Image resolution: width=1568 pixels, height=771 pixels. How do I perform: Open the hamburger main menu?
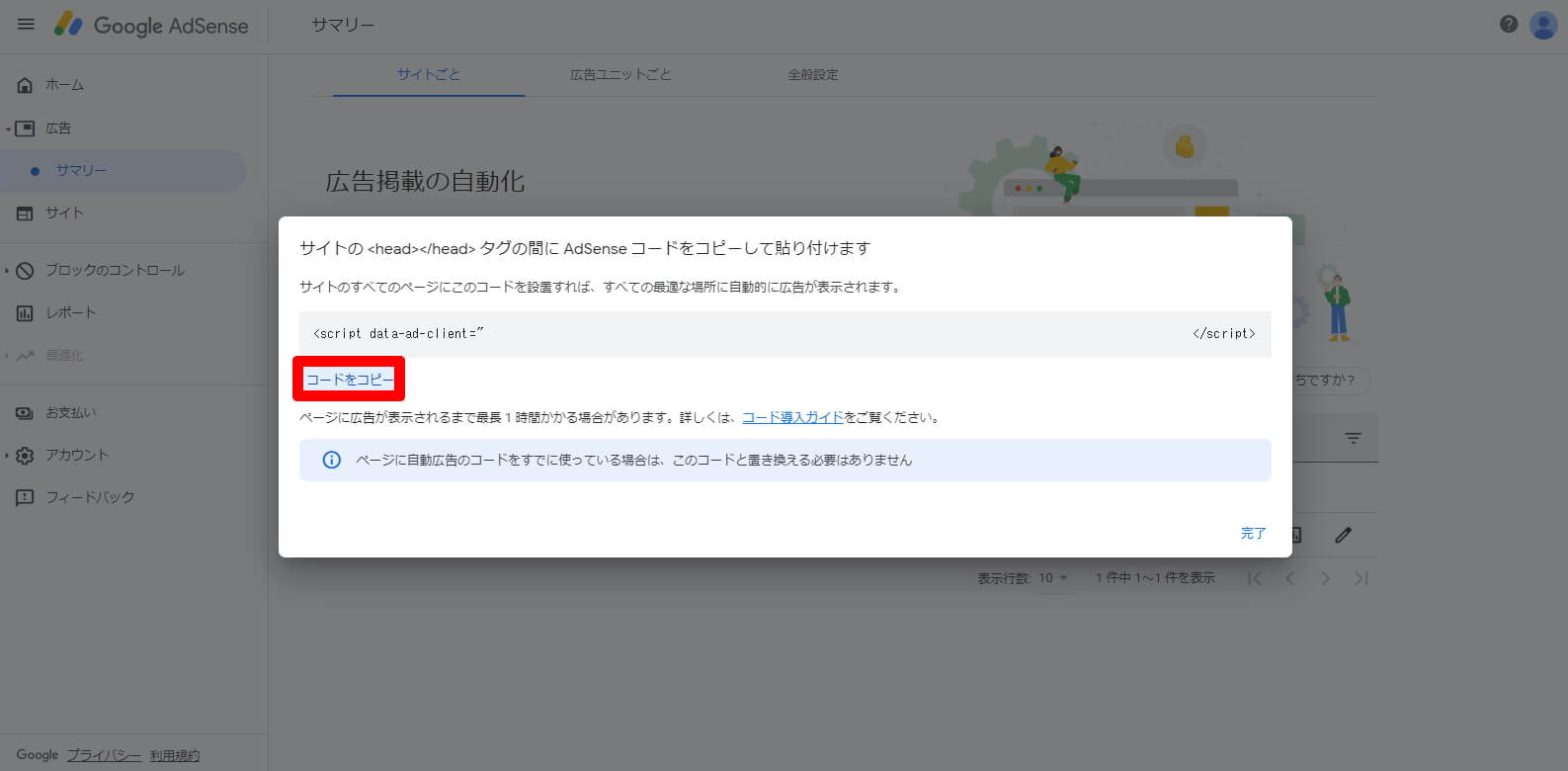pyautogui.click(x=27, y=25)
